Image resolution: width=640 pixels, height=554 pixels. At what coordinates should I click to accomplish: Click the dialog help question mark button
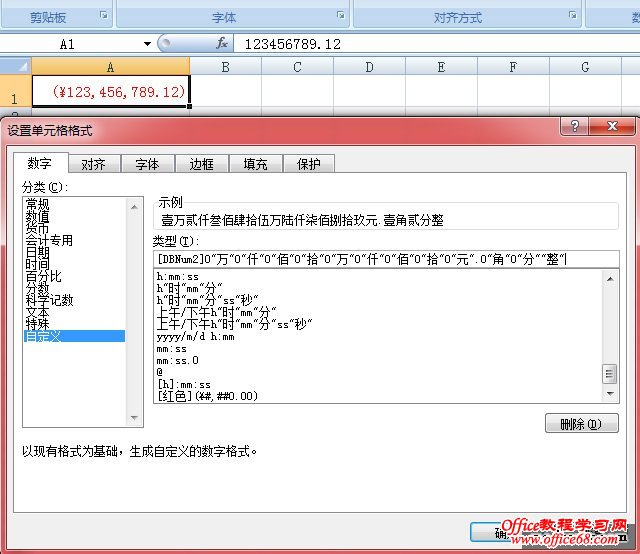tap(575, 128)
